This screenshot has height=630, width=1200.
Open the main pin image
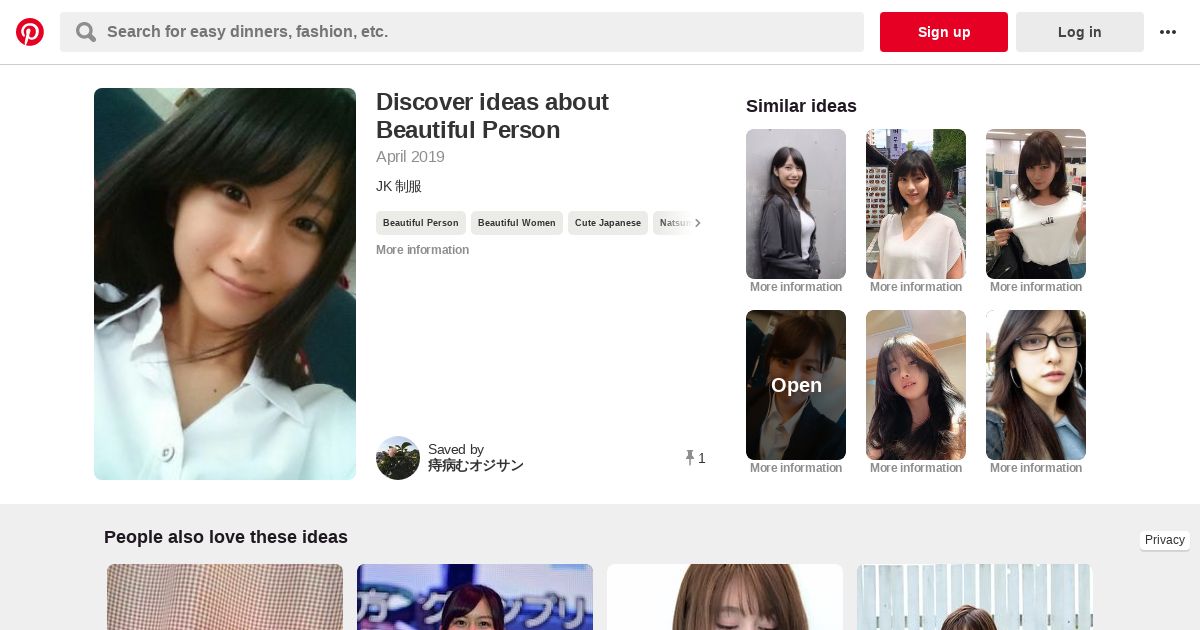[225, 284]
